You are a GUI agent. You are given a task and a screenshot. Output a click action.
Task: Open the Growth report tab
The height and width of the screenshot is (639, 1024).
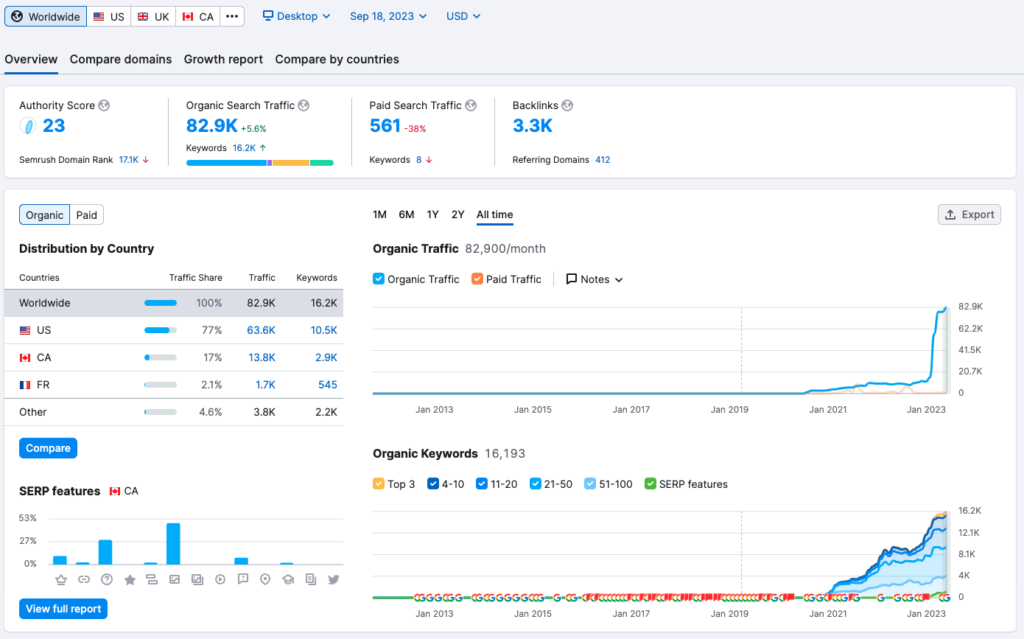pyautogui.click(x=223, y=59)
